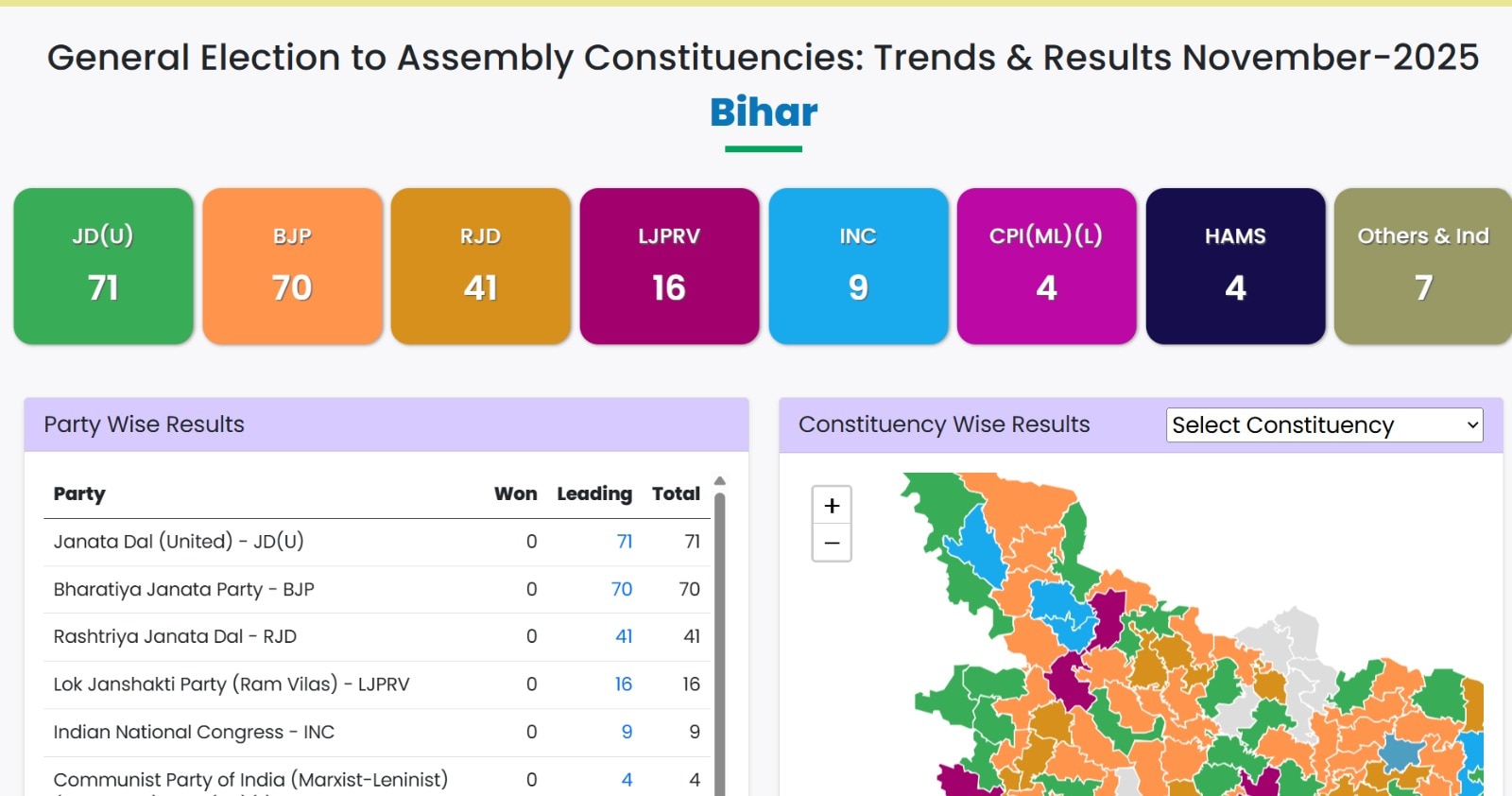Open the Select Constituency dropdown
Image resolution: width=1512 pixels, height=796 pixels.
click(1324, 425)
